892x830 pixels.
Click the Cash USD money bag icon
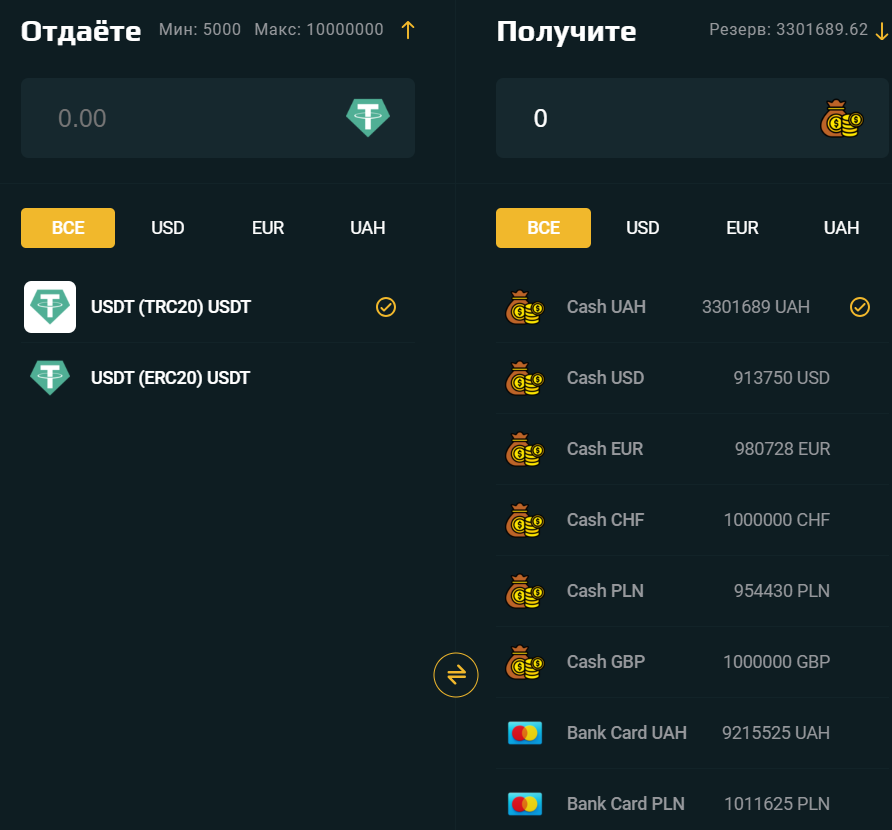click(x=524, y=378)
